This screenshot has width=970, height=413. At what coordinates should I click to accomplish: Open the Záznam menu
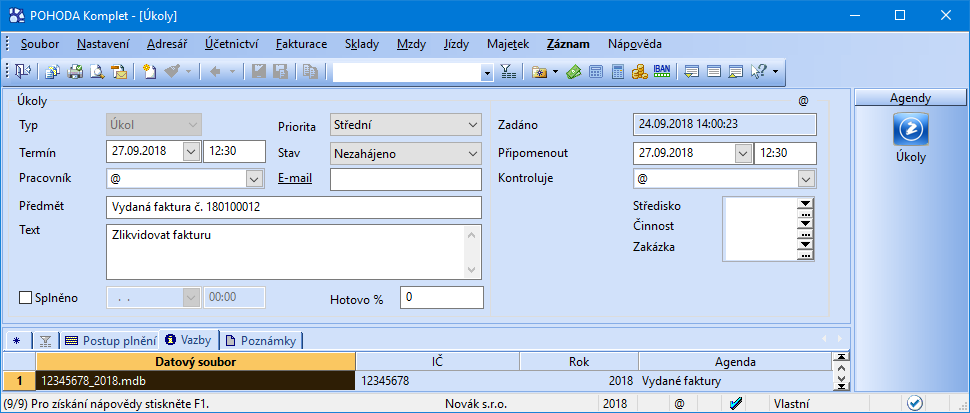[x=568, y=45]
